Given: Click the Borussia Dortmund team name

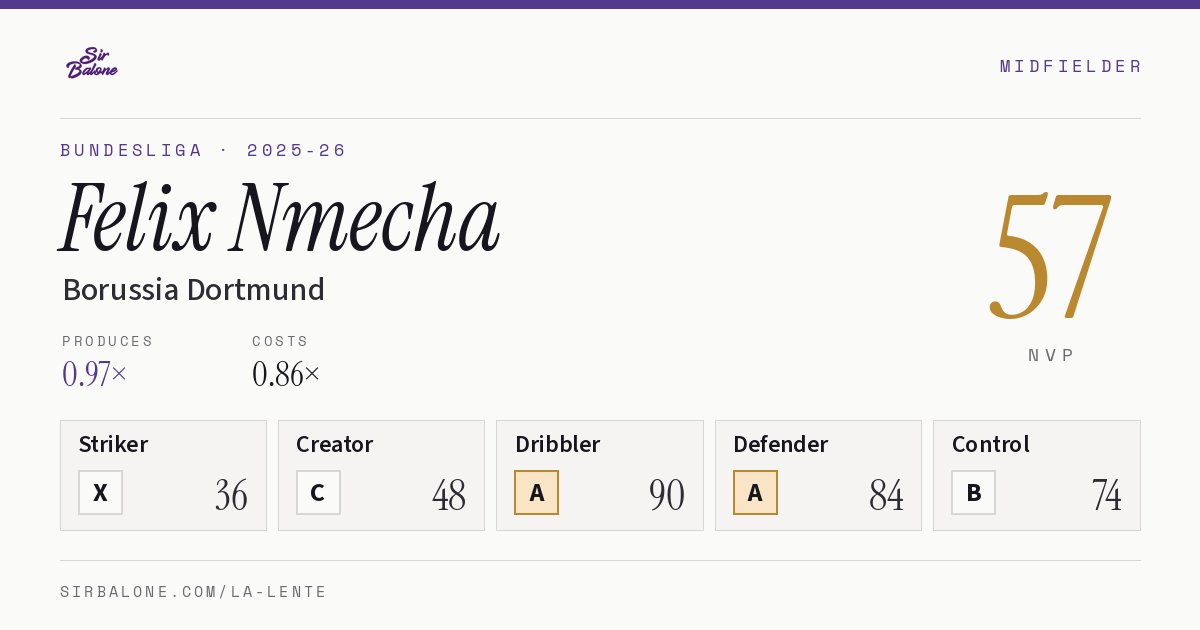Looking at the screenshot, I should [x=193, y=289].
